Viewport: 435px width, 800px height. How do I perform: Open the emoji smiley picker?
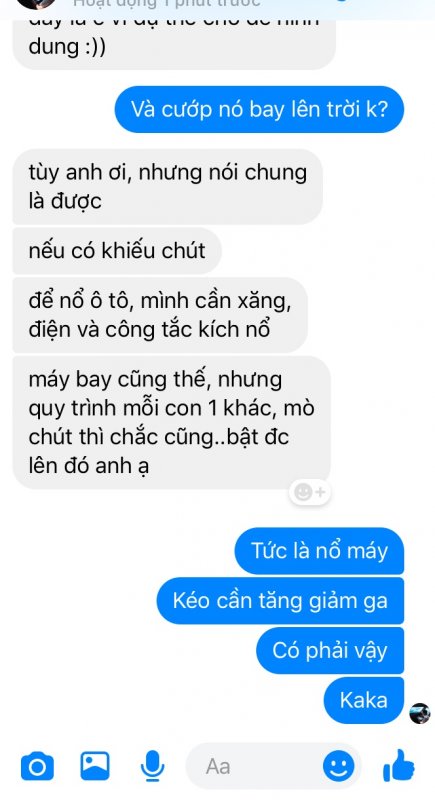(x=339, y=766)
